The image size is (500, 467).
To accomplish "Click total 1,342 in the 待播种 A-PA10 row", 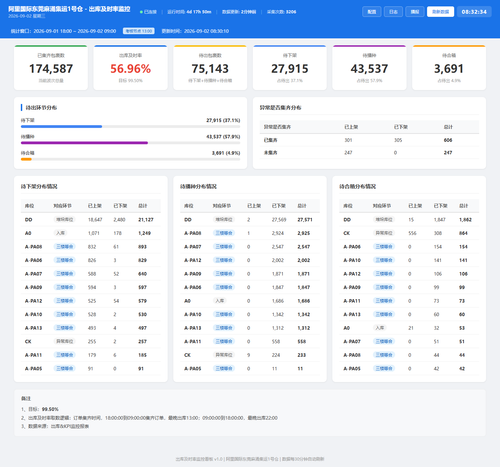I will [304, 314].
